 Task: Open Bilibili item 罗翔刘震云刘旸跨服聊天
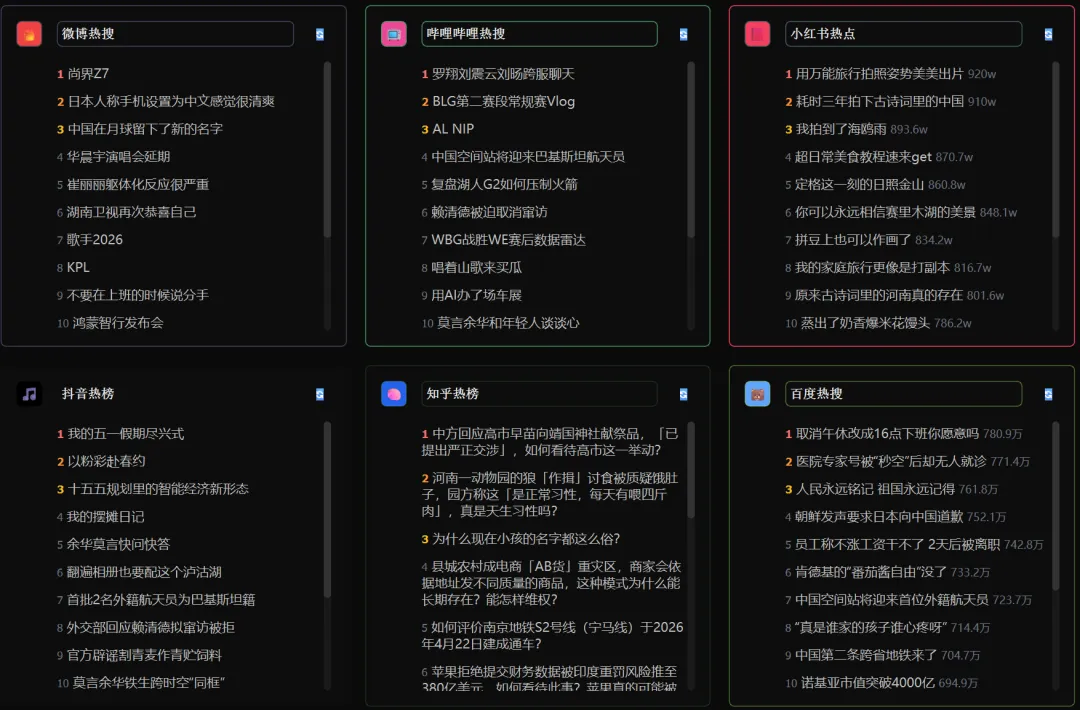[x=503, y=74]
